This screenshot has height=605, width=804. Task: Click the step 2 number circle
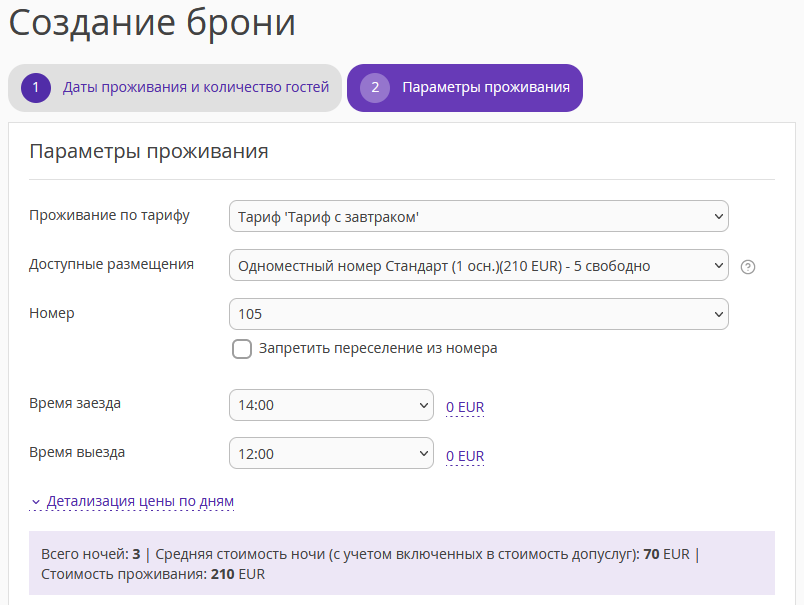[375, 88]
